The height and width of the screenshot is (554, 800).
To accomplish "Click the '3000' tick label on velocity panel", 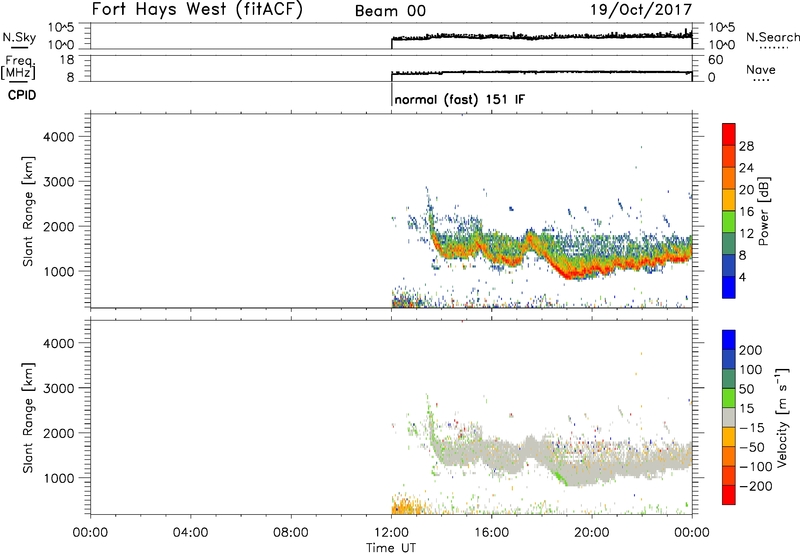I will coord(59,388).
